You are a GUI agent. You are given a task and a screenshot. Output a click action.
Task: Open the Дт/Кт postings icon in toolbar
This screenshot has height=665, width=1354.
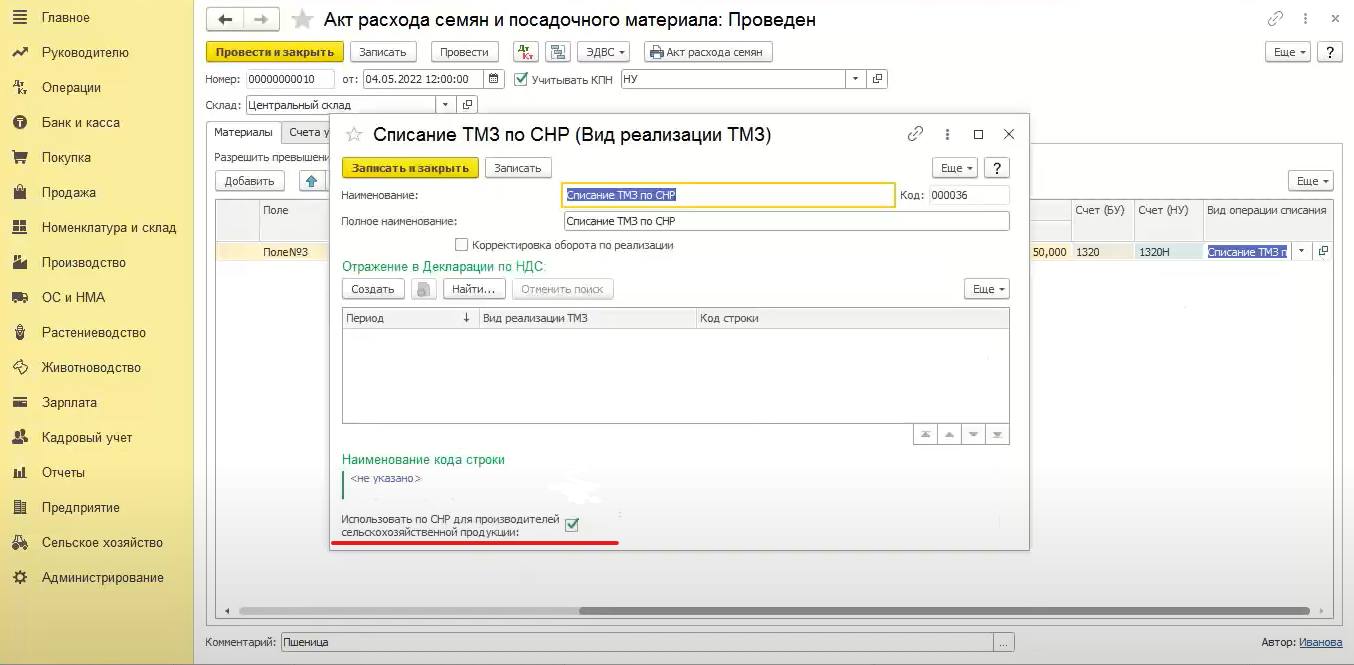click(525, 52)
